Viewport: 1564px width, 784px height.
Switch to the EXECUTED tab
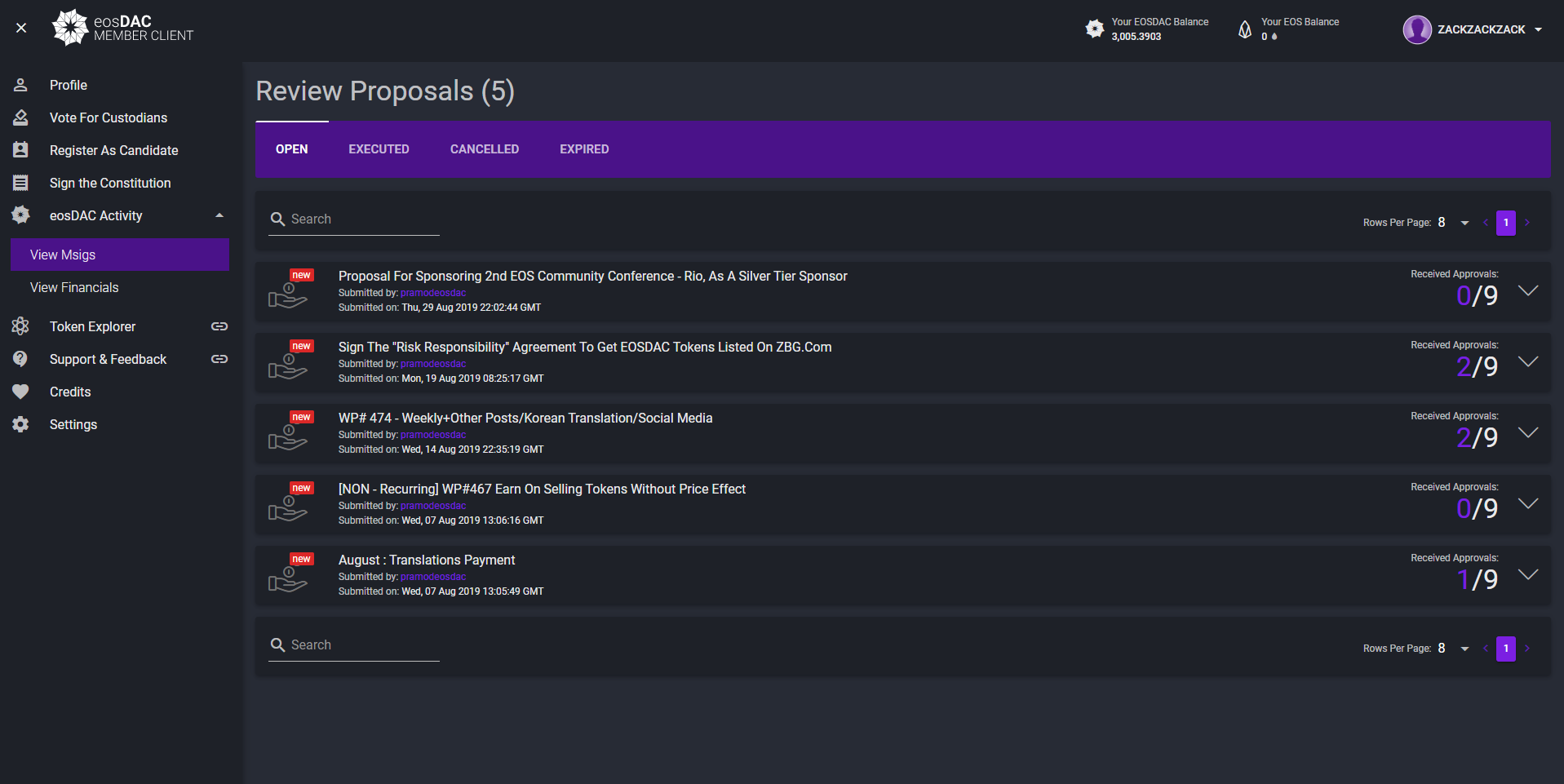click(x=379, y=149)
